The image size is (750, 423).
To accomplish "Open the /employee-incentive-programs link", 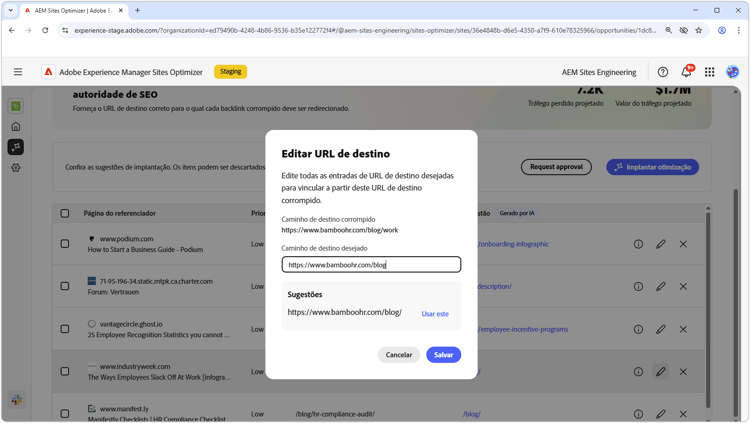I will (524, 329).
